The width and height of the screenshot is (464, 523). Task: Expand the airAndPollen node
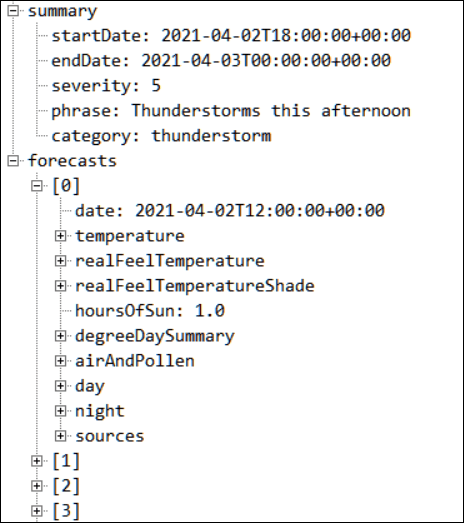tap(60, 361)
